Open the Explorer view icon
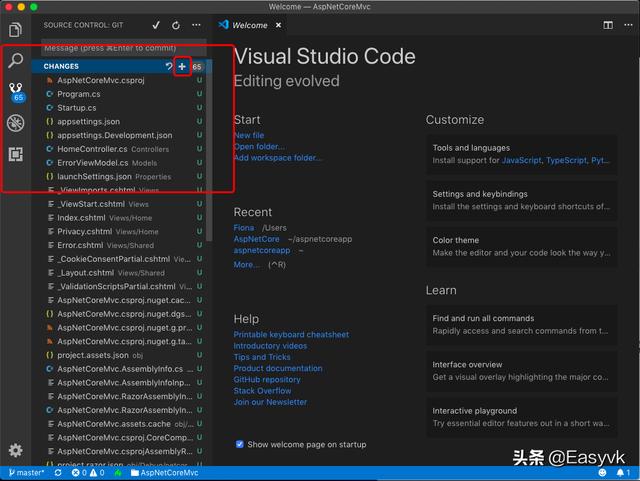640x481 pixels. point(16,30)
